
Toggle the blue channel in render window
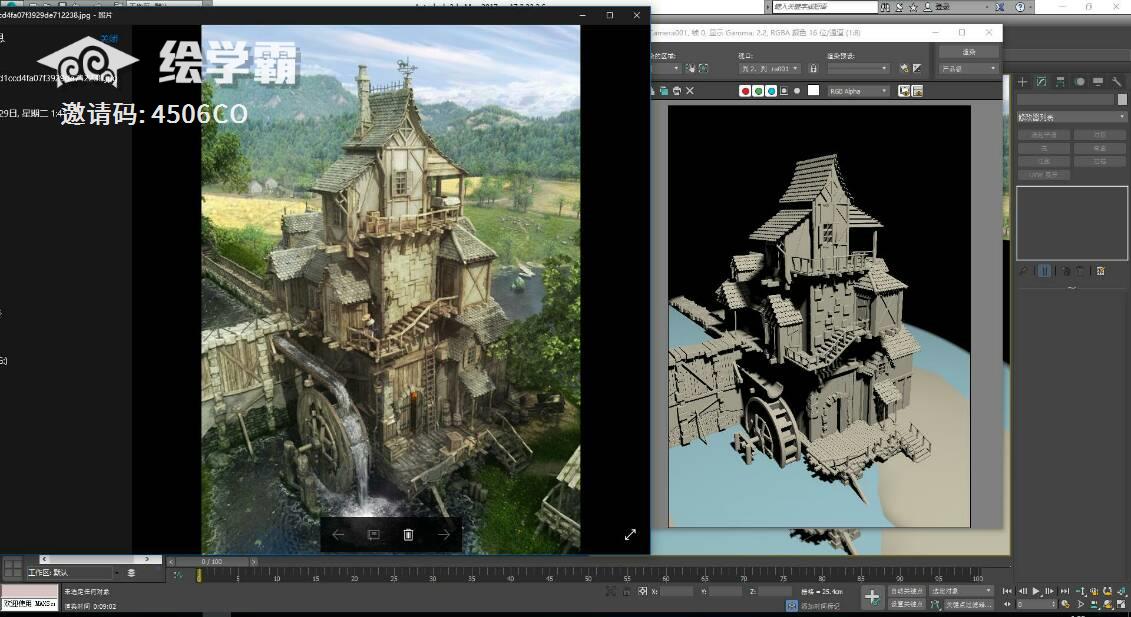coord(771,91)
